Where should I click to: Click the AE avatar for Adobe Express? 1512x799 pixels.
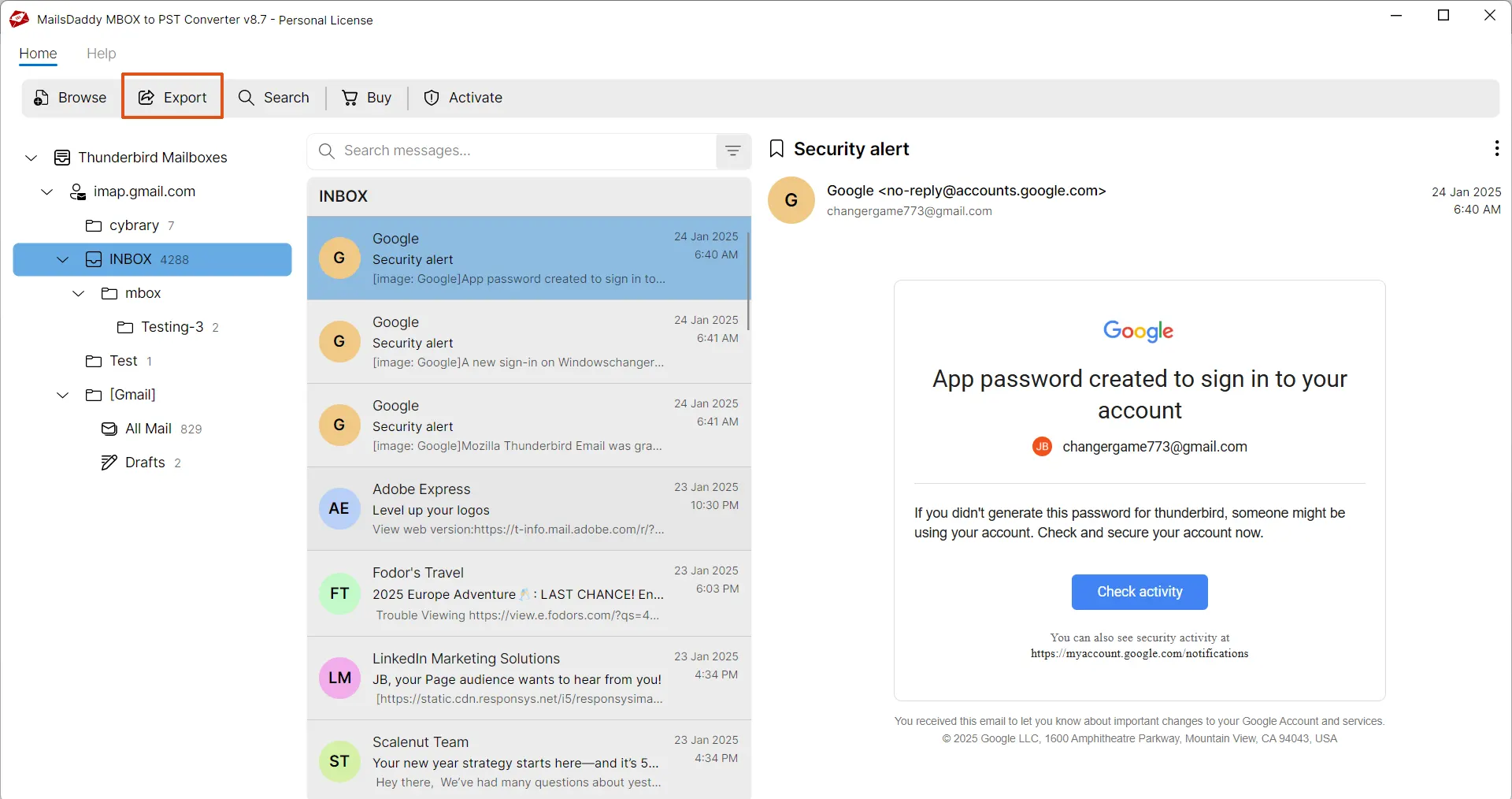pos(339,508)
